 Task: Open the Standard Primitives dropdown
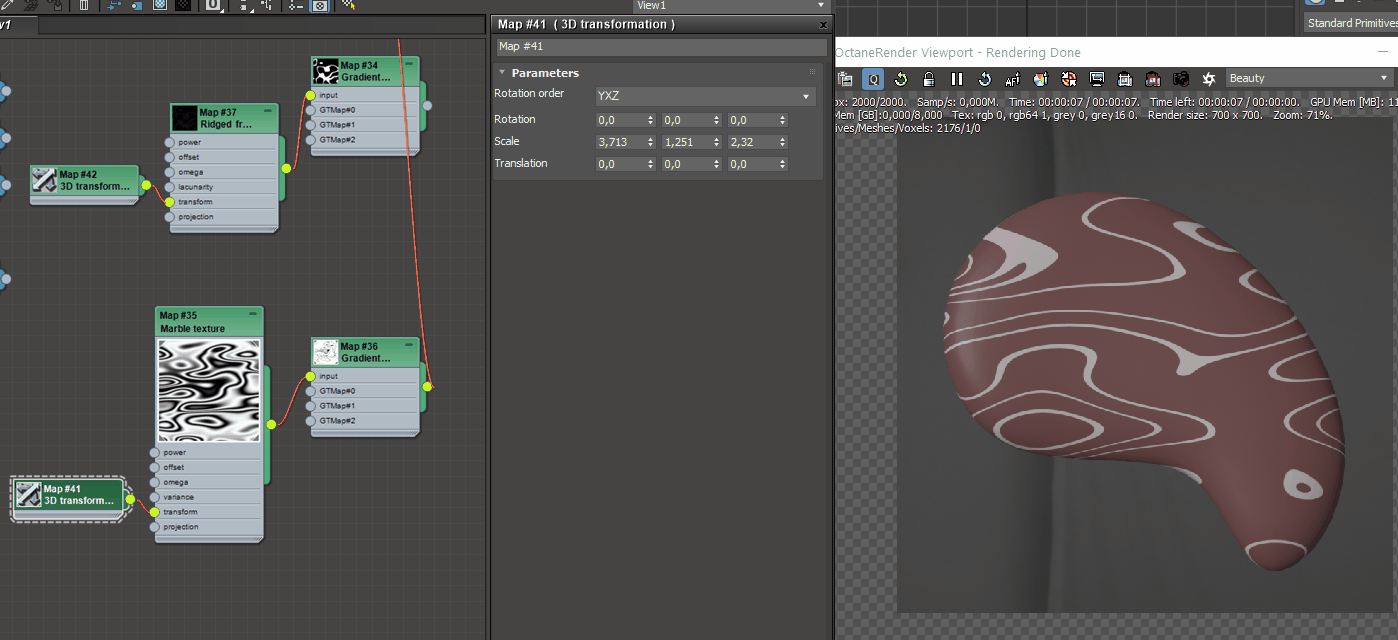(1350, 23)
